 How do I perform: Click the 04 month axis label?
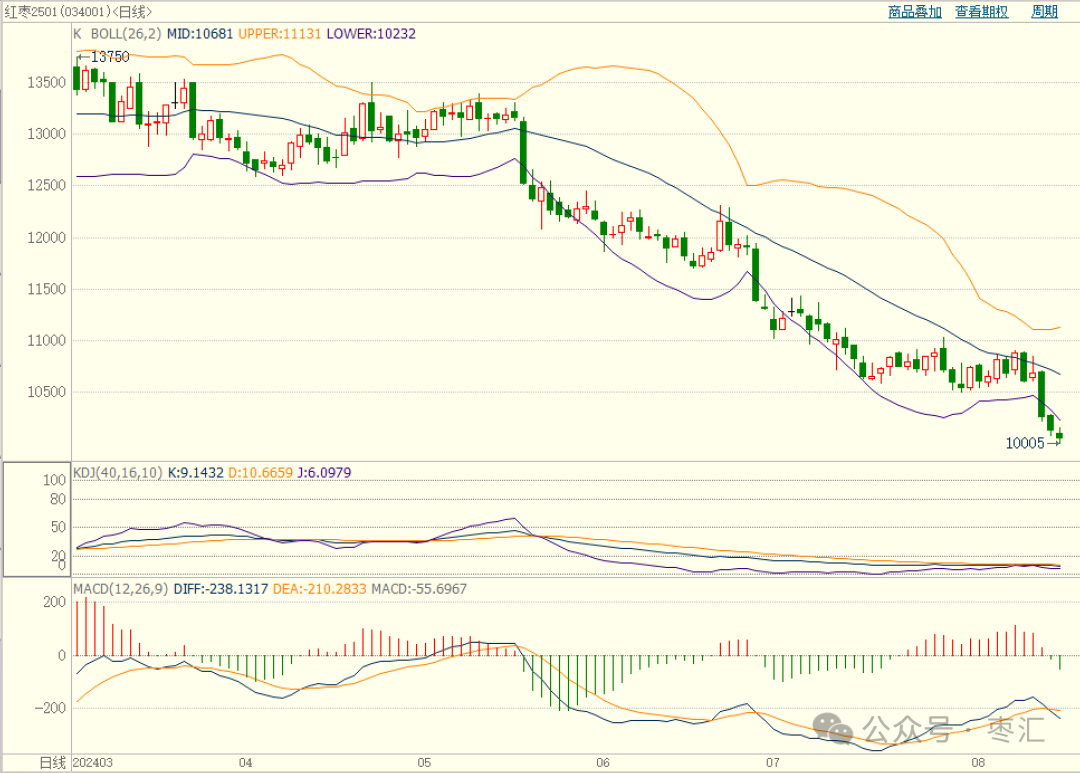click(x=246, y=763)
